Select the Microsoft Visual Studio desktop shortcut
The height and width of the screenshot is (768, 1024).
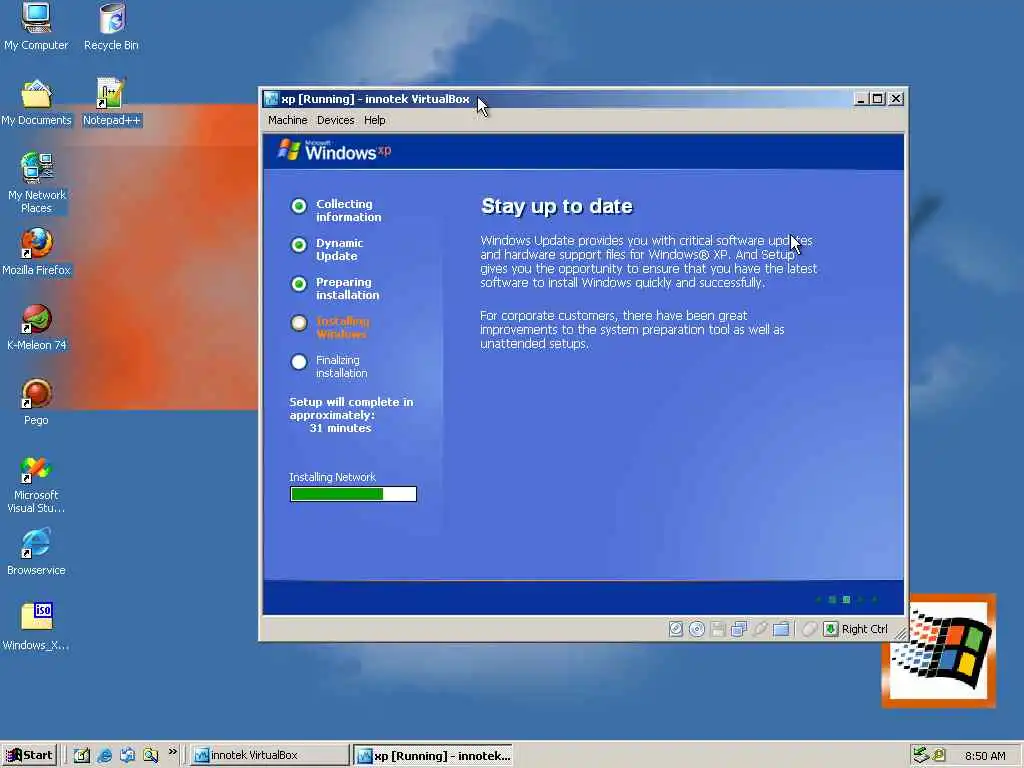click(x=36, y=485)
